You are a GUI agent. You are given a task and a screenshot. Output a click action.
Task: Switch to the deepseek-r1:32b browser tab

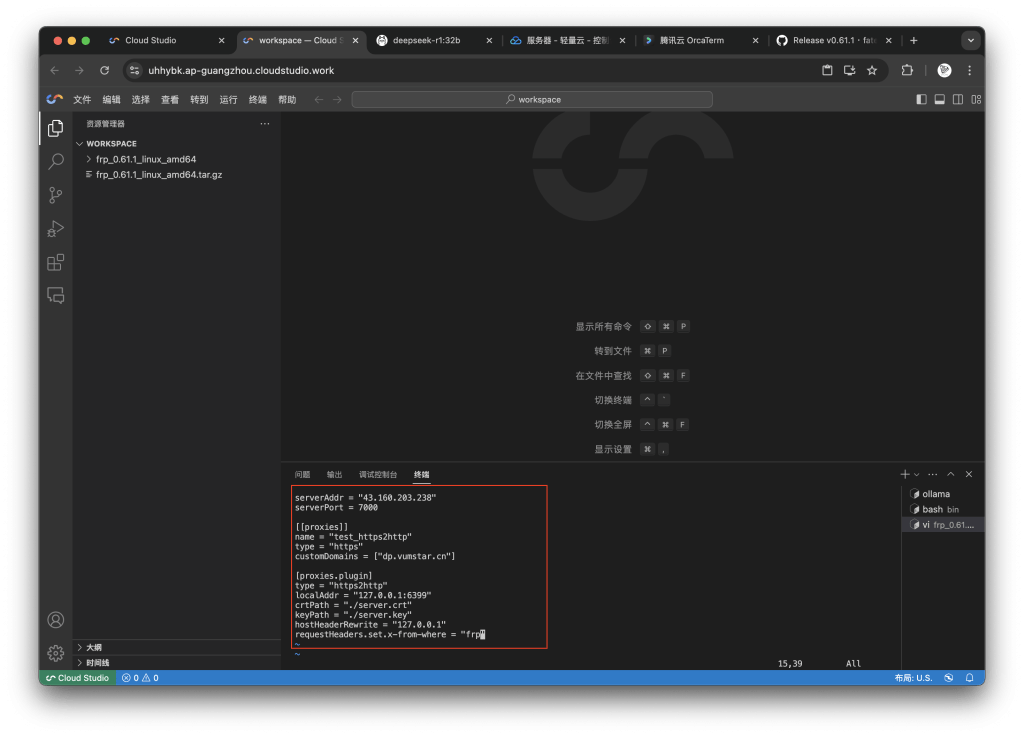434,40
